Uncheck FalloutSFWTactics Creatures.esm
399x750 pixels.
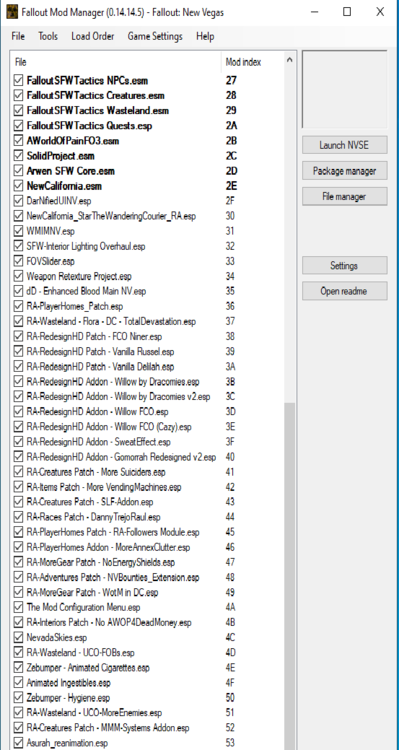click(19, 95)
